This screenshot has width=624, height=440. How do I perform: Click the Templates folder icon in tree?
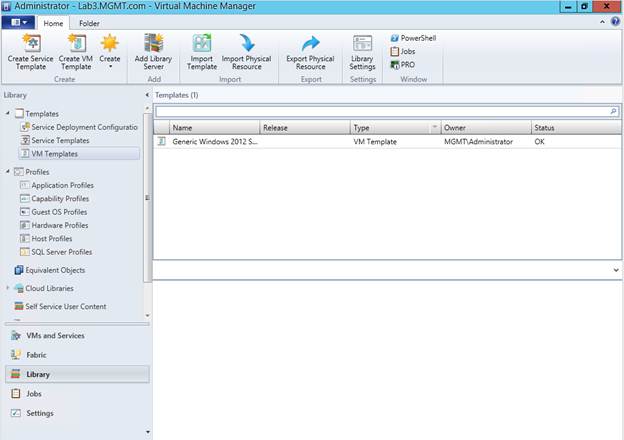point(19,113)
